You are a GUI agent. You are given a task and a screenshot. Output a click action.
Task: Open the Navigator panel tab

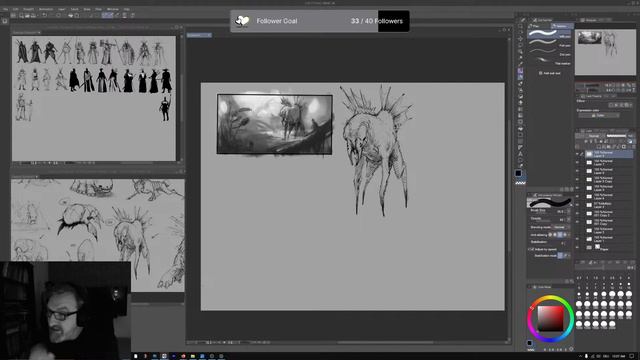(590, 20)
